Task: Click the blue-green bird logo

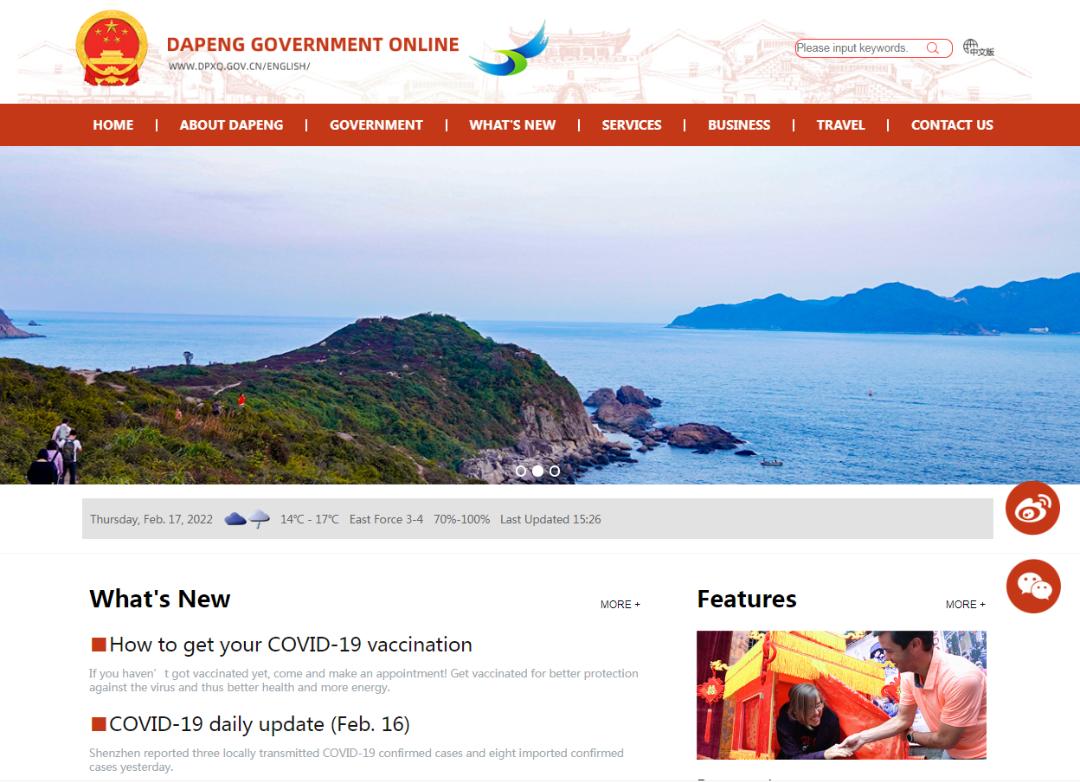Action: point(511,50)
